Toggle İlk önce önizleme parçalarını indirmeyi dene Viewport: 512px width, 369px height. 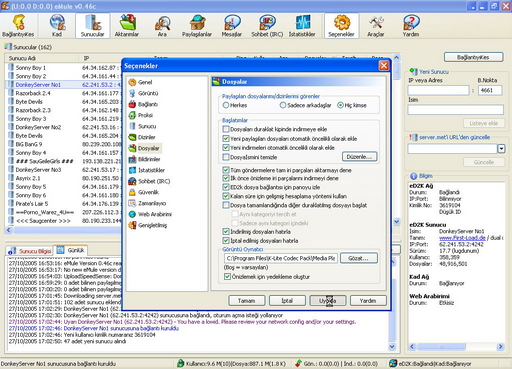[226, 178]
